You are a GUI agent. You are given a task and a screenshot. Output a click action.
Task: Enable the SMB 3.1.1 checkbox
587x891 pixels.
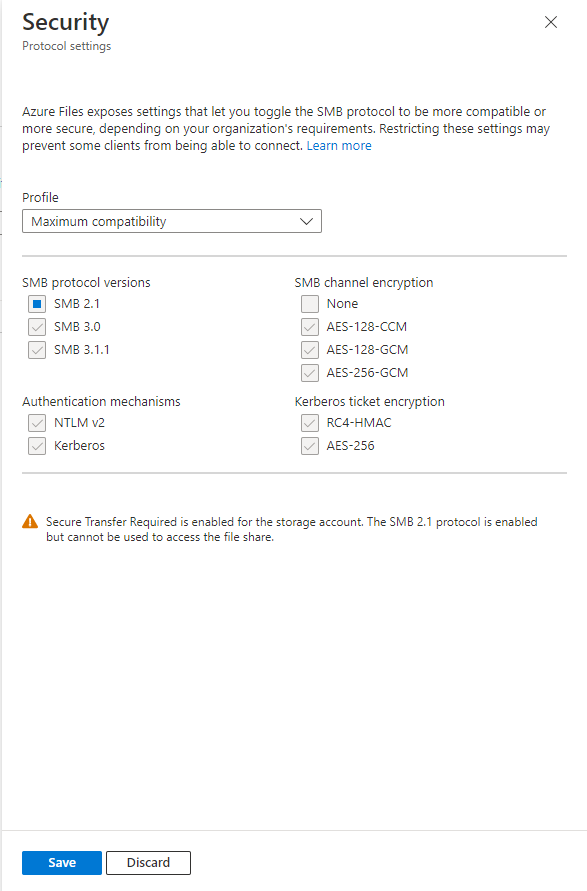(x=37, y=349)
